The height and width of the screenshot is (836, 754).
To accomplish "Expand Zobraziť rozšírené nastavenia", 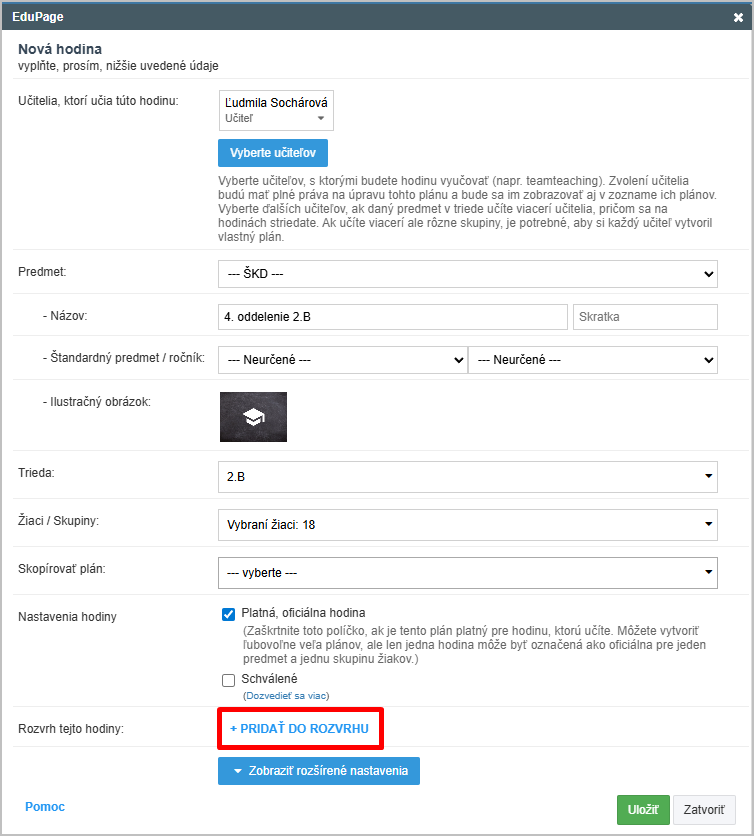I will (319, 771).
